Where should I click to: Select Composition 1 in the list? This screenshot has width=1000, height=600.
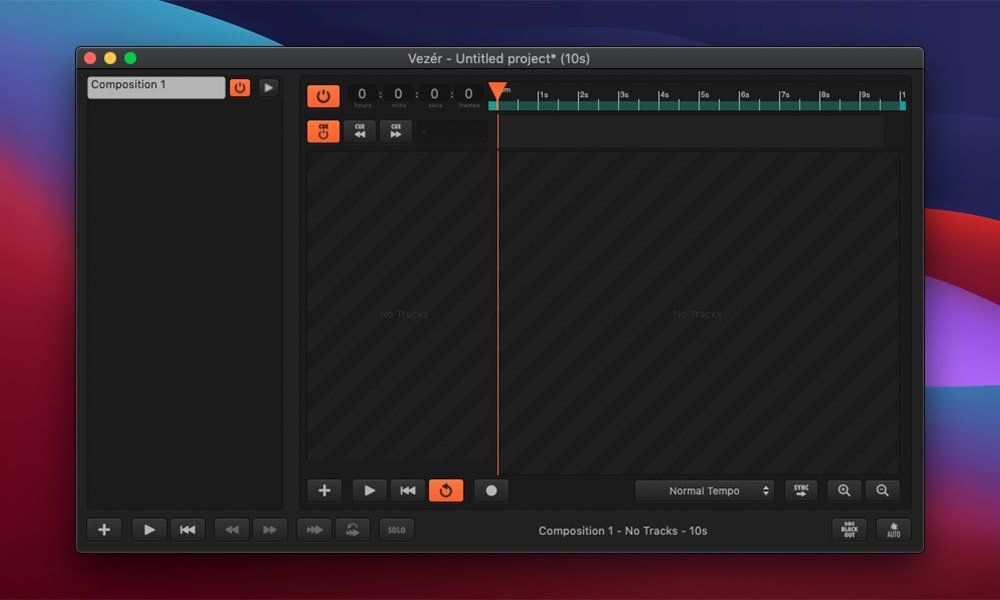pyautogui.click(x=156, y=87)
